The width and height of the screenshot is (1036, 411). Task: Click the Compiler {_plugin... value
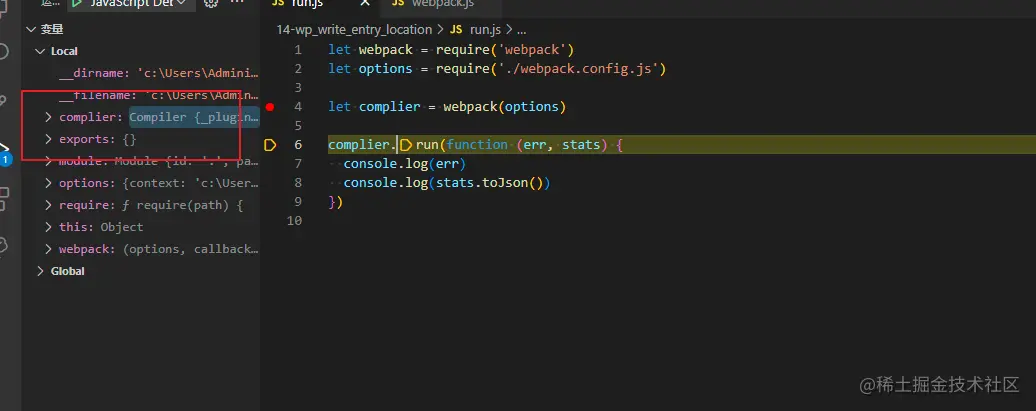pos(194,118)
